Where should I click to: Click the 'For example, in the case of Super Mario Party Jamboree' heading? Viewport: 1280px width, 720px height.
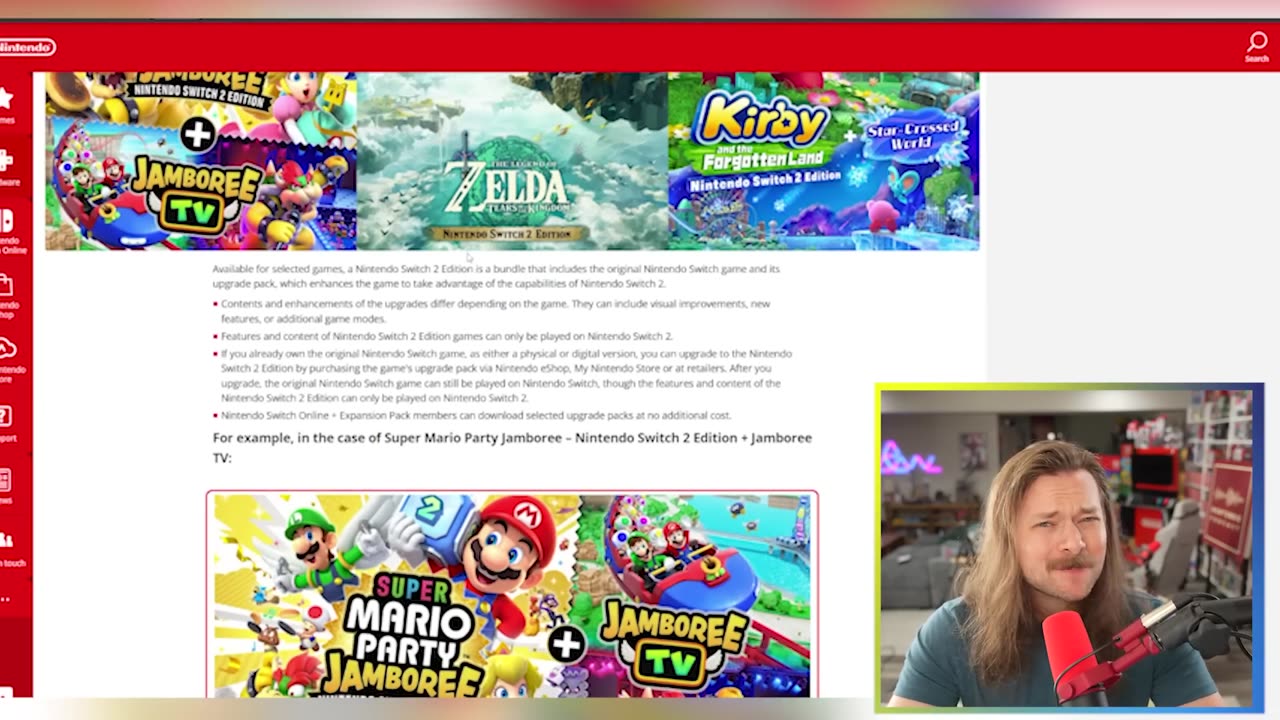click(512, 447)
